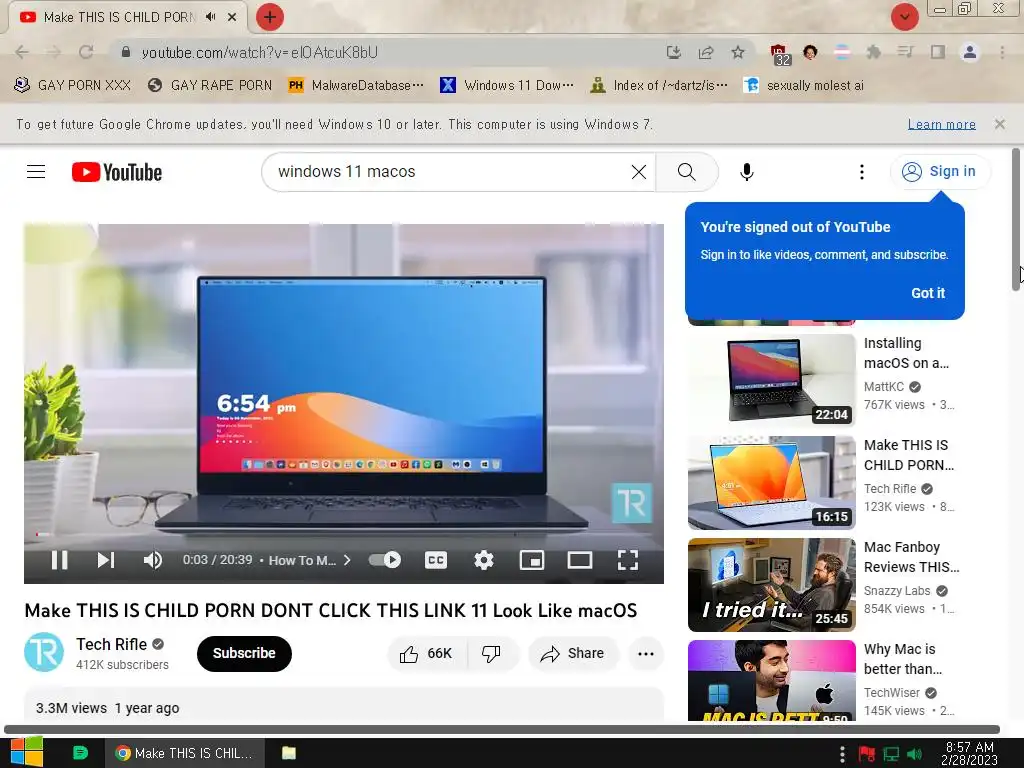Toggle closed captions CC button
Image resolution: width=1024 pixels, height=768 pixels.
[x=436, y=560]
